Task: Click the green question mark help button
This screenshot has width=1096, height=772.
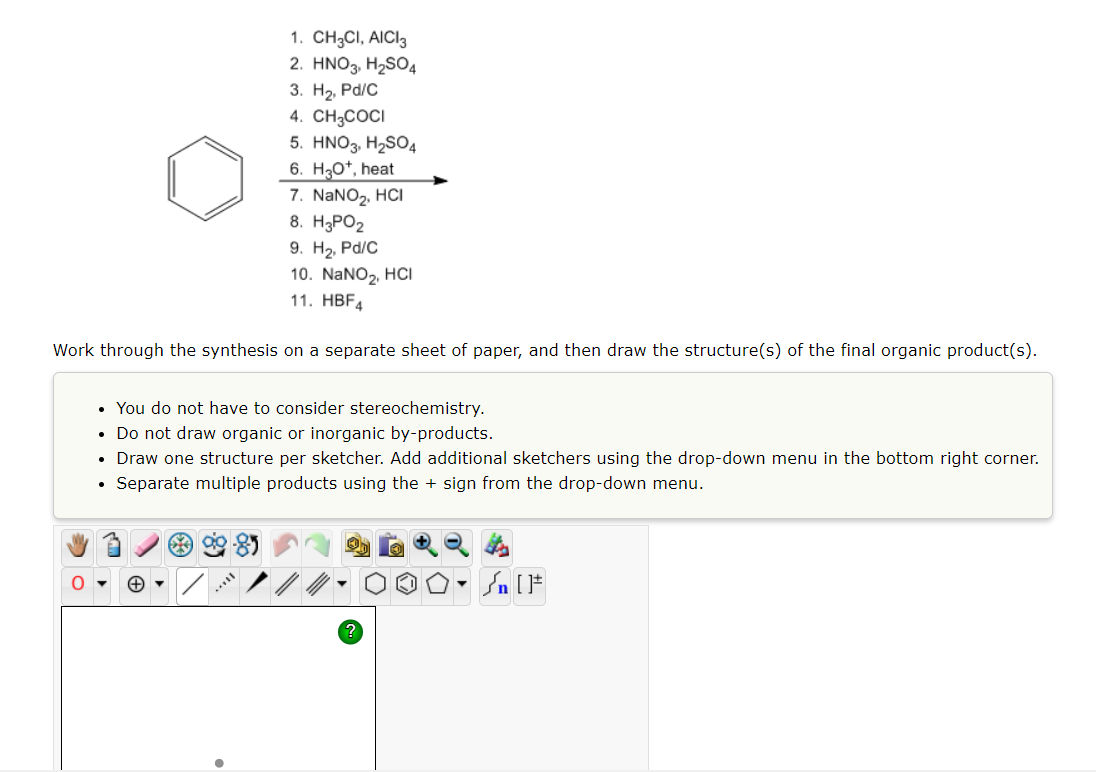Action: (x=349, y=631)
